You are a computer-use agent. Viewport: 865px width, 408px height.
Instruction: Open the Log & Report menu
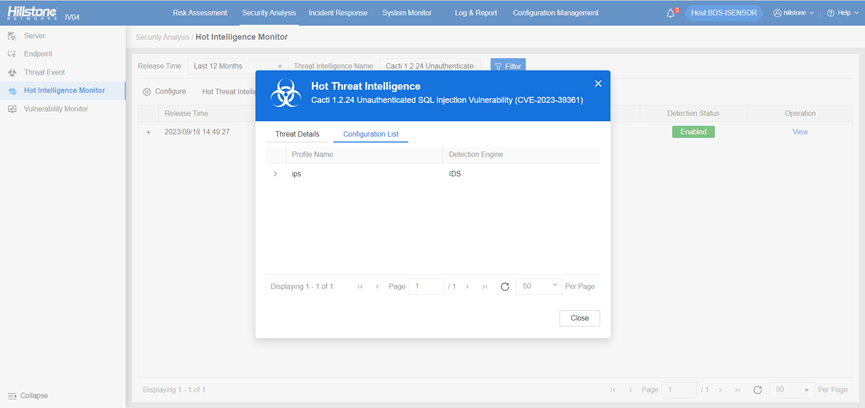coord(476,13)
